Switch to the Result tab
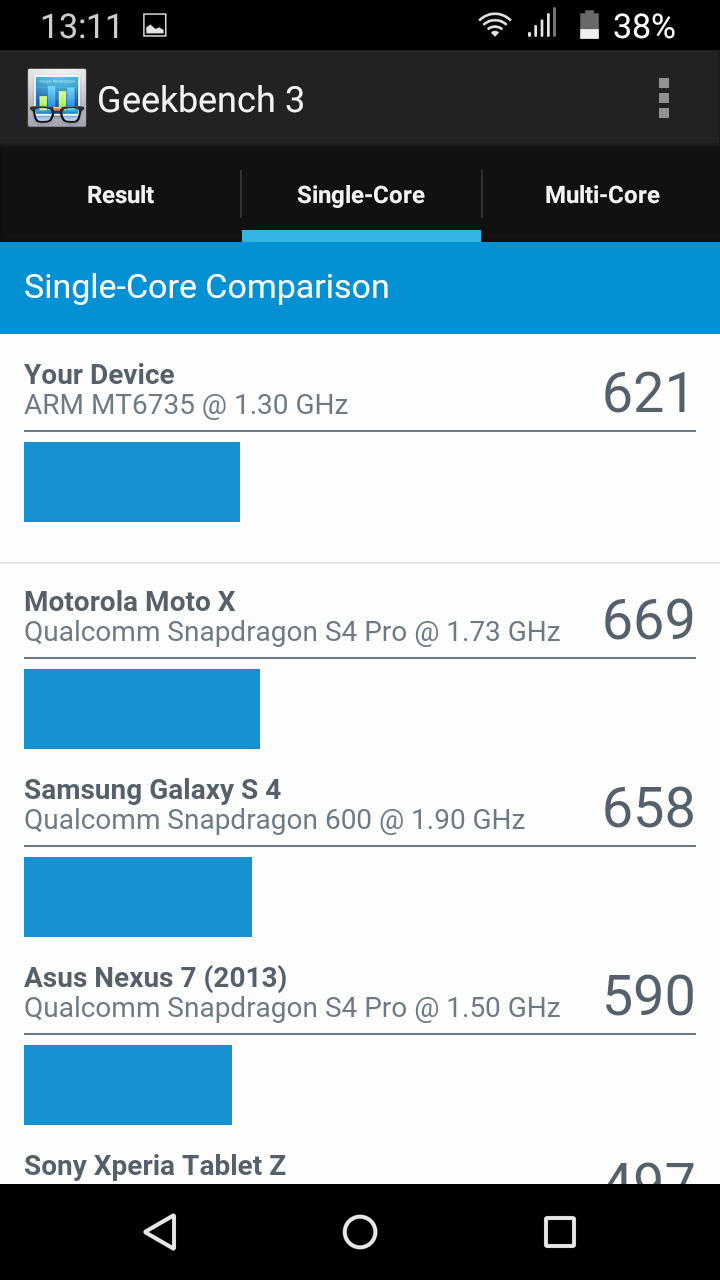 pos(120,195)
